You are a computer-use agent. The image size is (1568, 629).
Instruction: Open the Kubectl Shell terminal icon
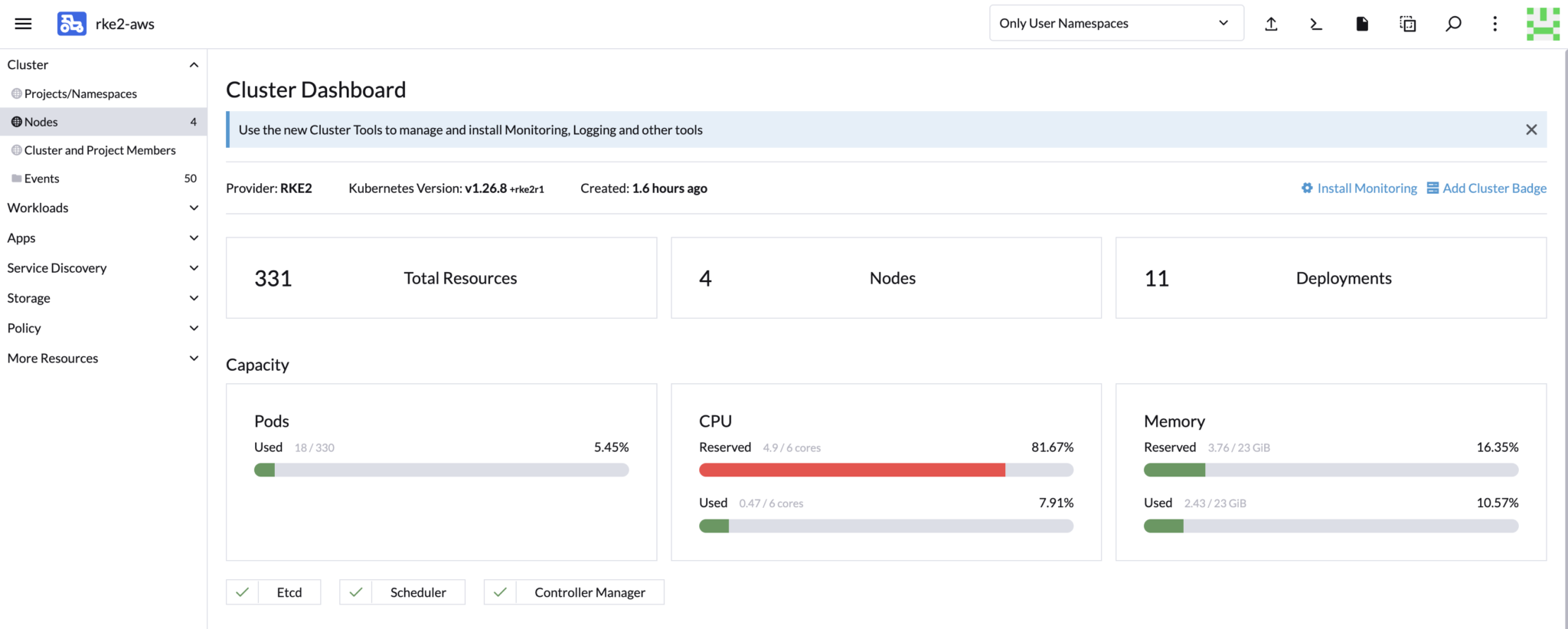coord(1316,24)
